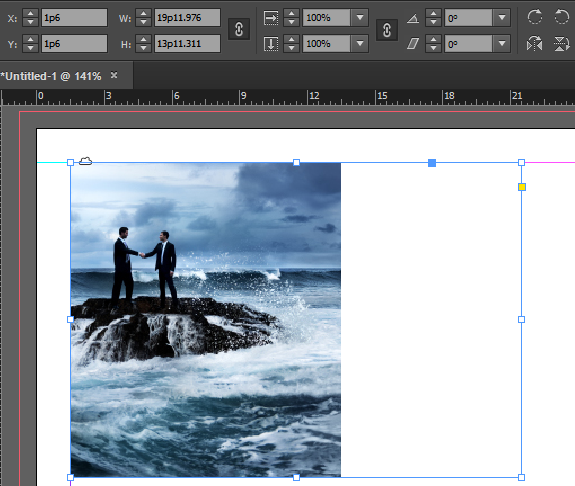Click the rotation angle field
This screenshot has height=486, width=575.
click(468, 18)
